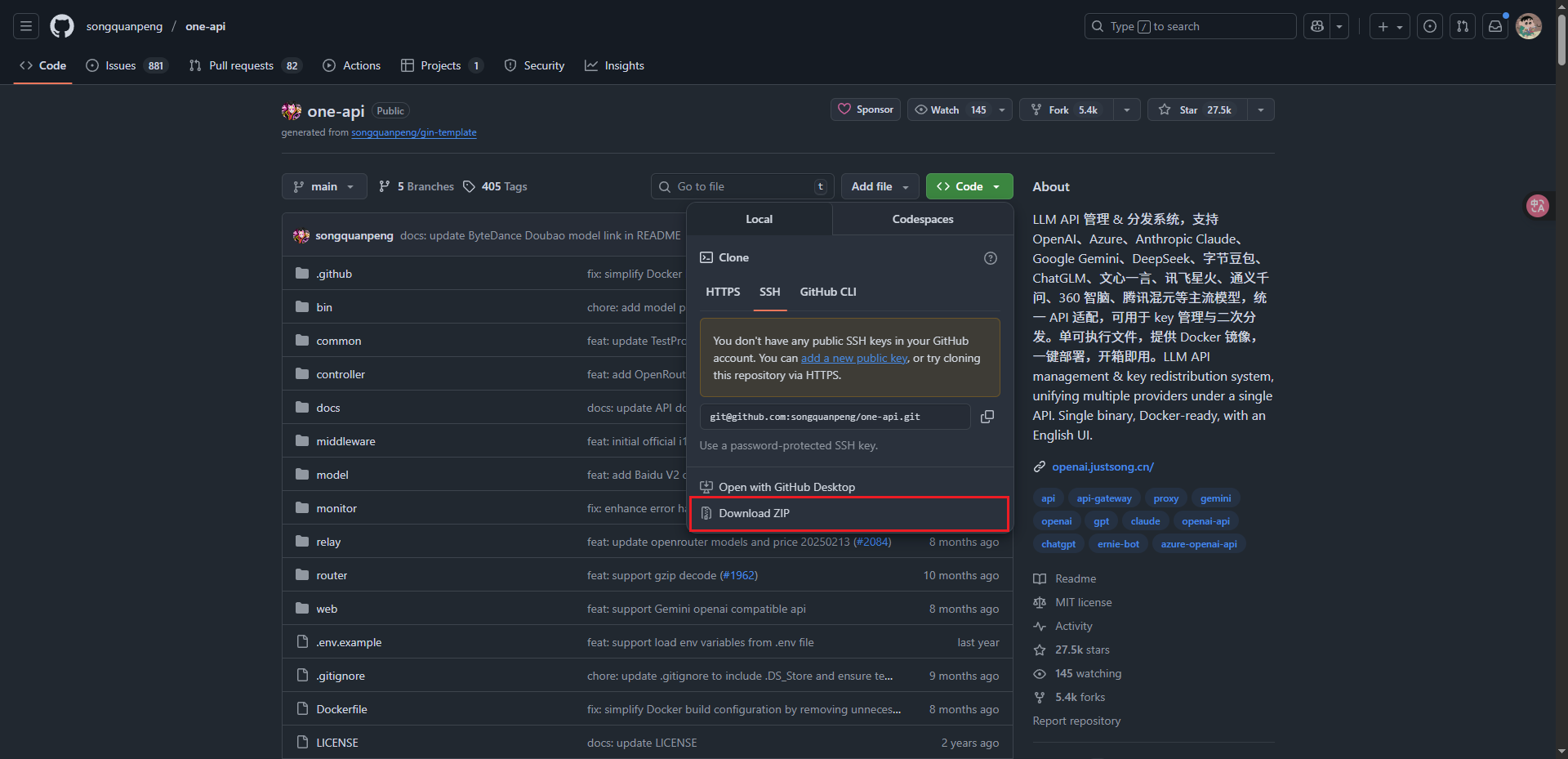Open the Copilot icon in header

[1316, 26]
